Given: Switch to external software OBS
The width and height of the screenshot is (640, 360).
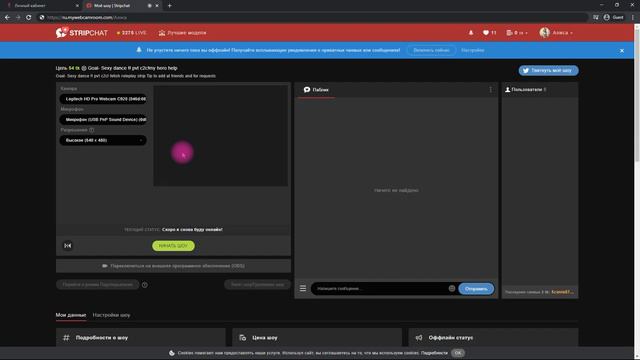Looking at the screenshot, I should point(173,266).
